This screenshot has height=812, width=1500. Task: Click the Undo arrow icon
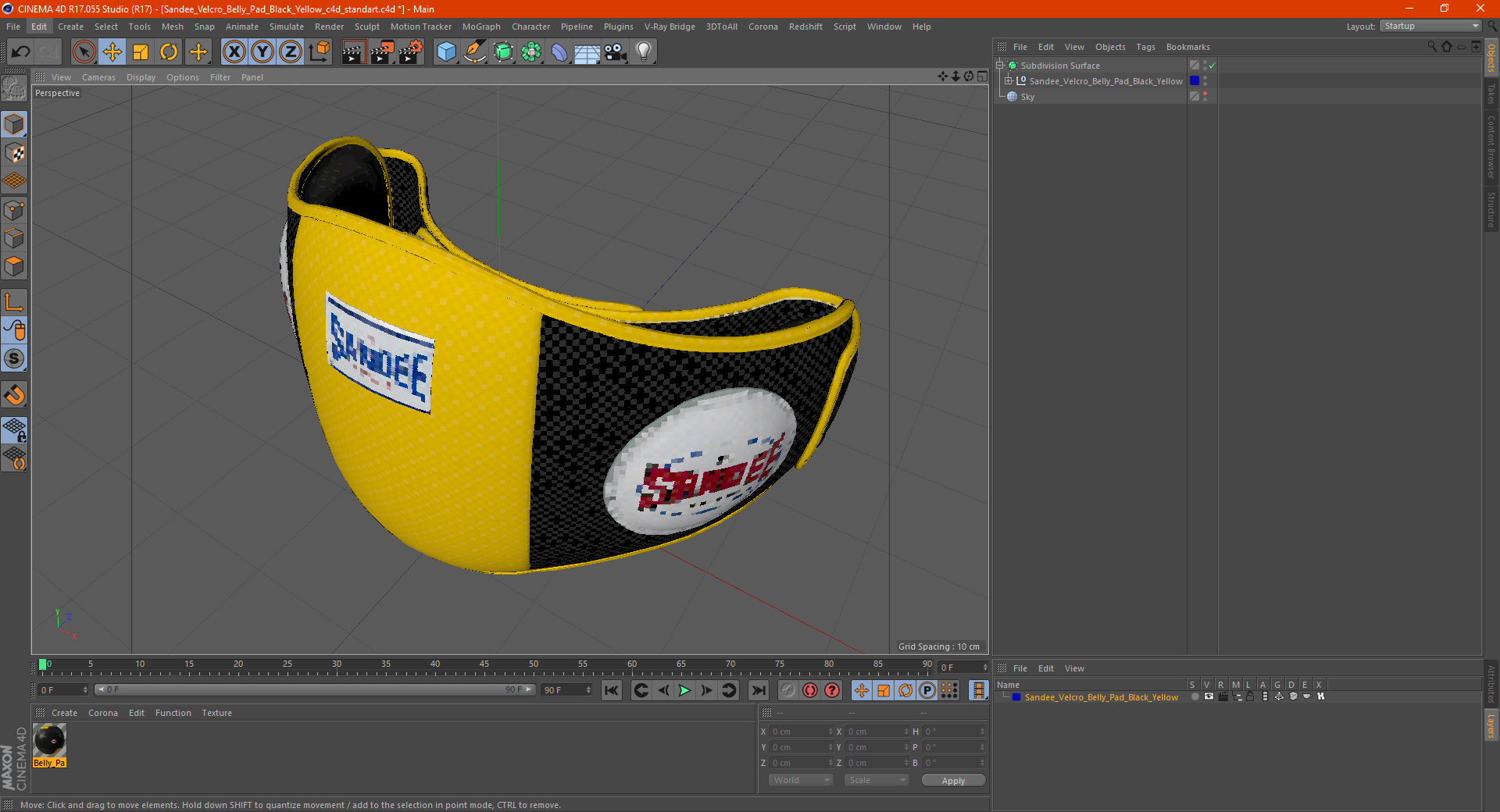coord(21,52)
